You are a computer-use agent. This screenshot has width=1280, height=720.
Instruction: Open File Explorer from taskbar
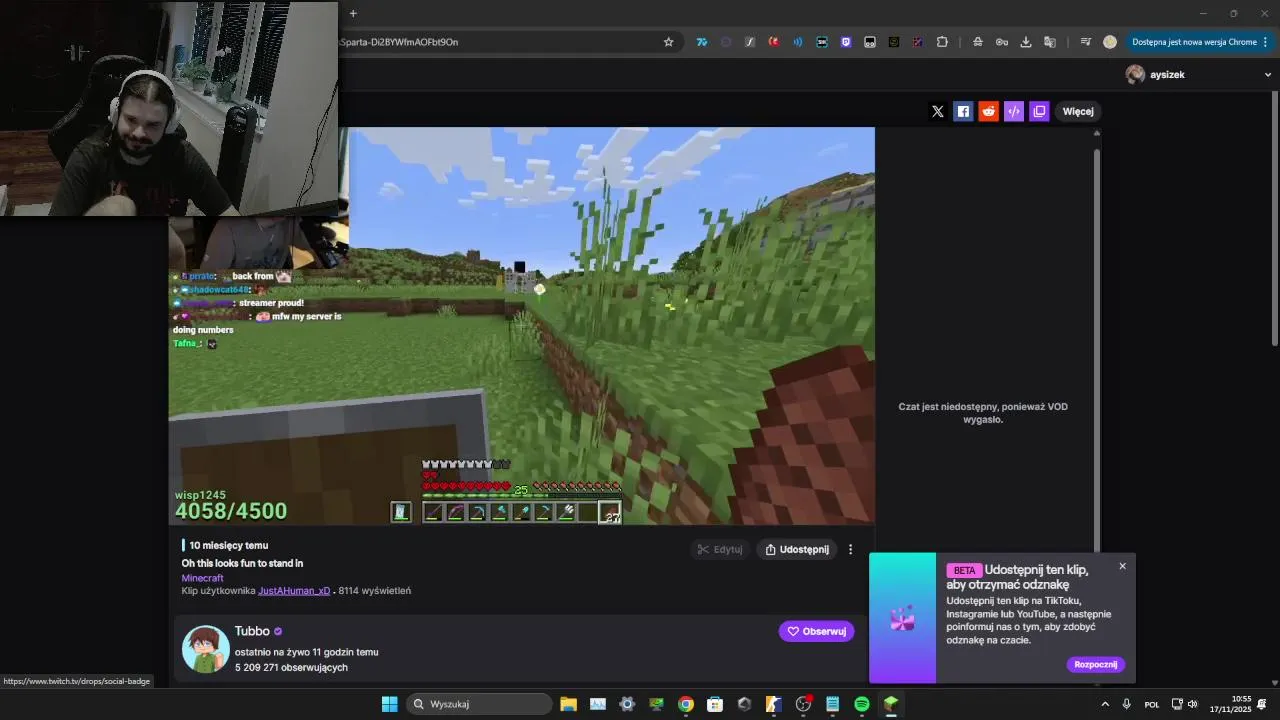pyautogui.click(x=568, y=704)
